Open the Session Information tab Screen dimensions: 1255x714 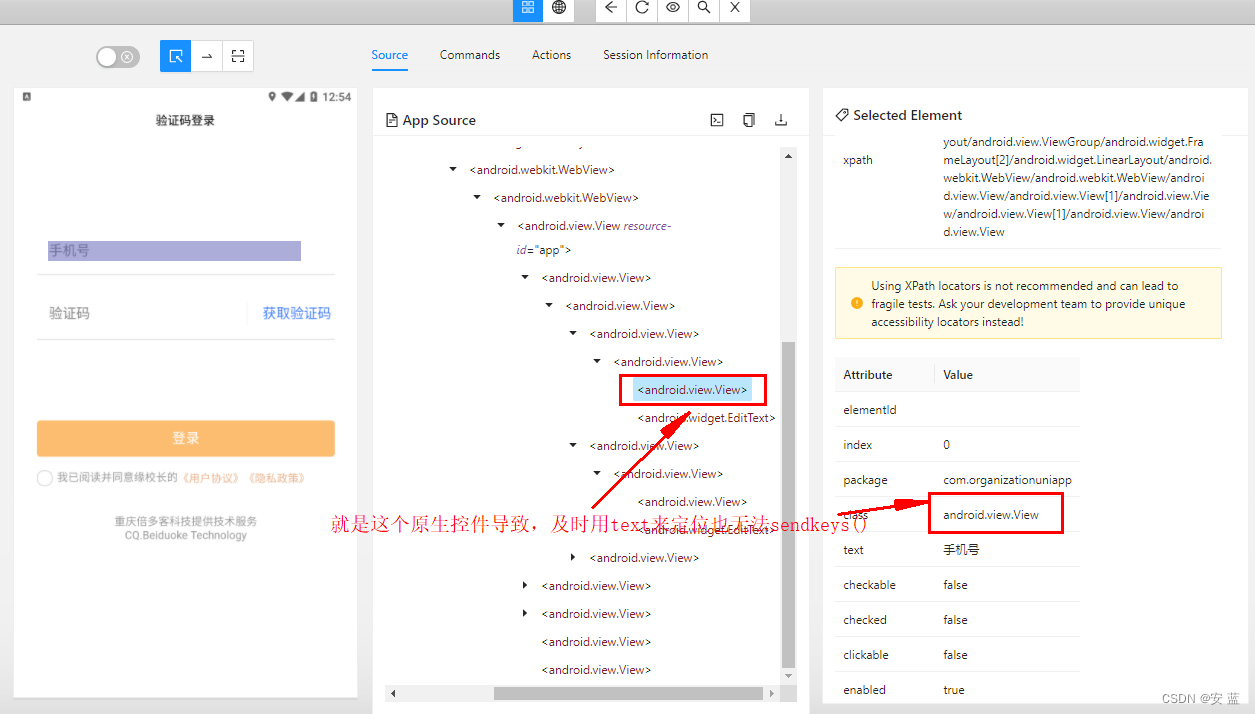click(655, 55)
